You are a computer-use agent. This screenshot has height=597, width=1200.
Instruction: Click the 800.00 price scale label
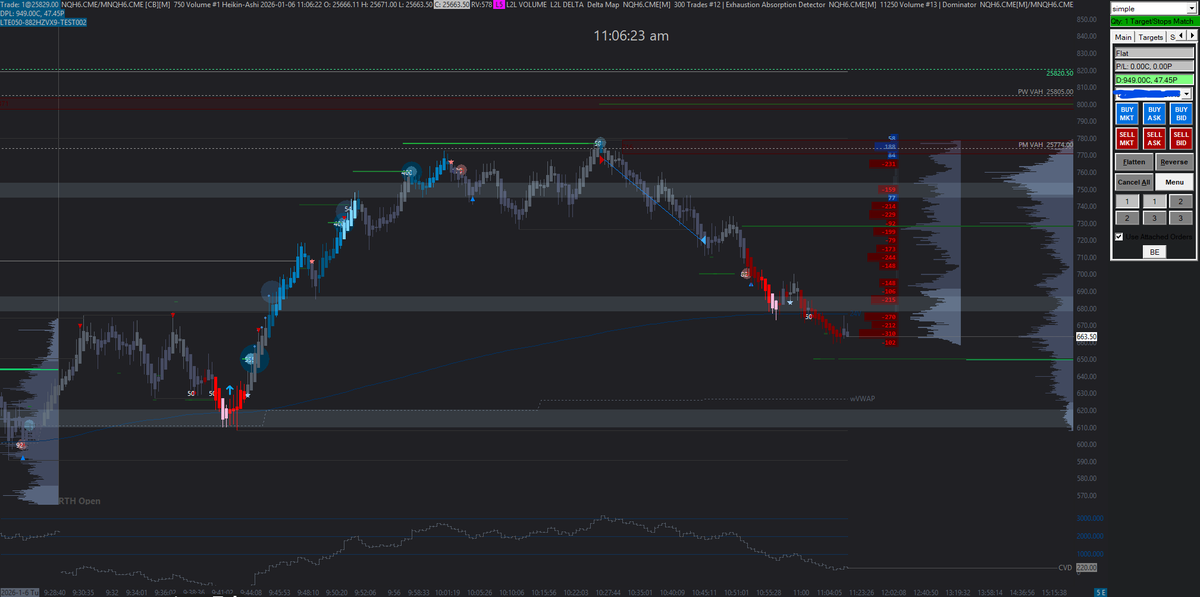pyautogui.click(x=1086, y=104)
